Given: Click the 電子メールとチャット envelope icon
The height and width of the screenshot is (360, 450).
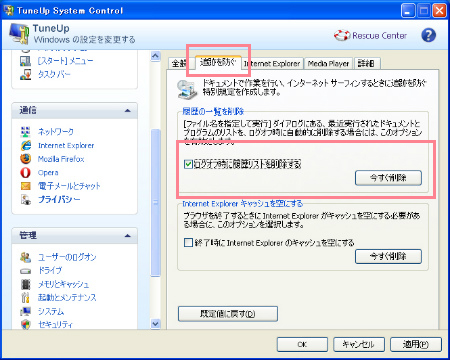Looking at the screenshot, I should point(26,186).
